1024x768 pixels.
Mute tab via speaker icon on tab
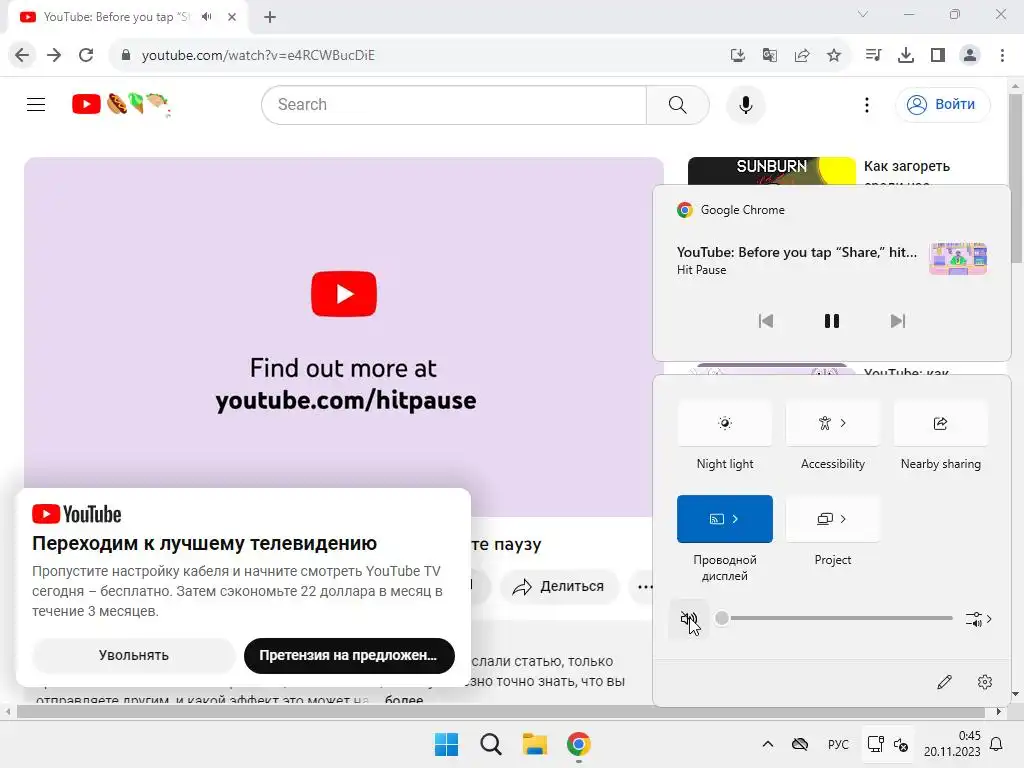tap(207, 17)
